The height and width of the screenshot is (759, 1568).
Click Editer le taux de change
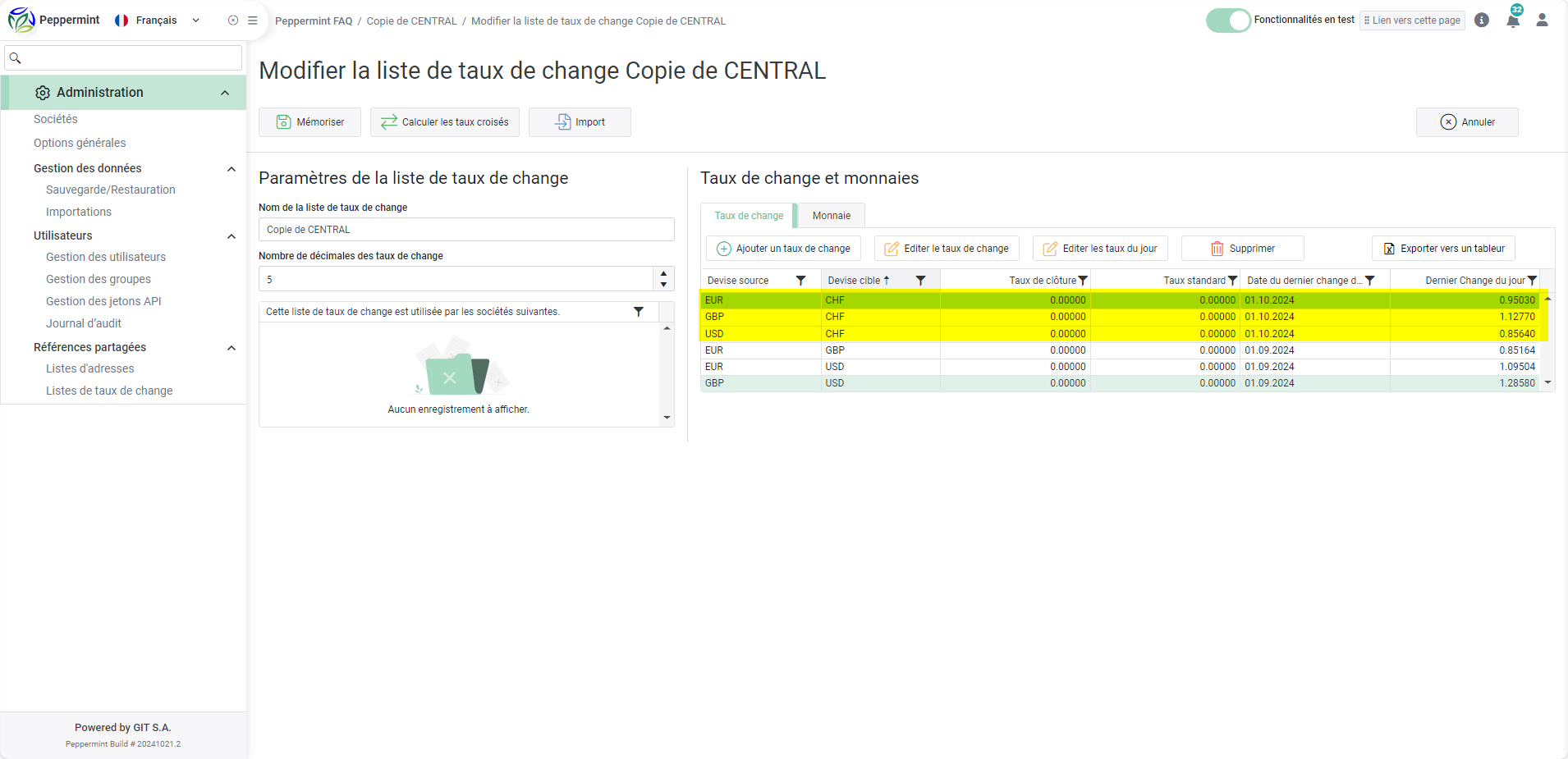point(947,249)
